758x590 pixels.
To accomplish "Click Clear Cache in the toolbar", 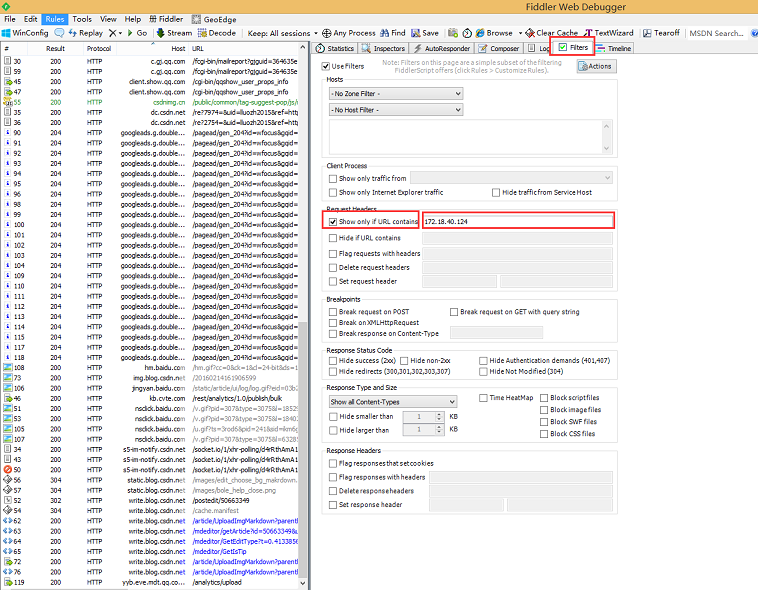I will click(x=552, y=33).
